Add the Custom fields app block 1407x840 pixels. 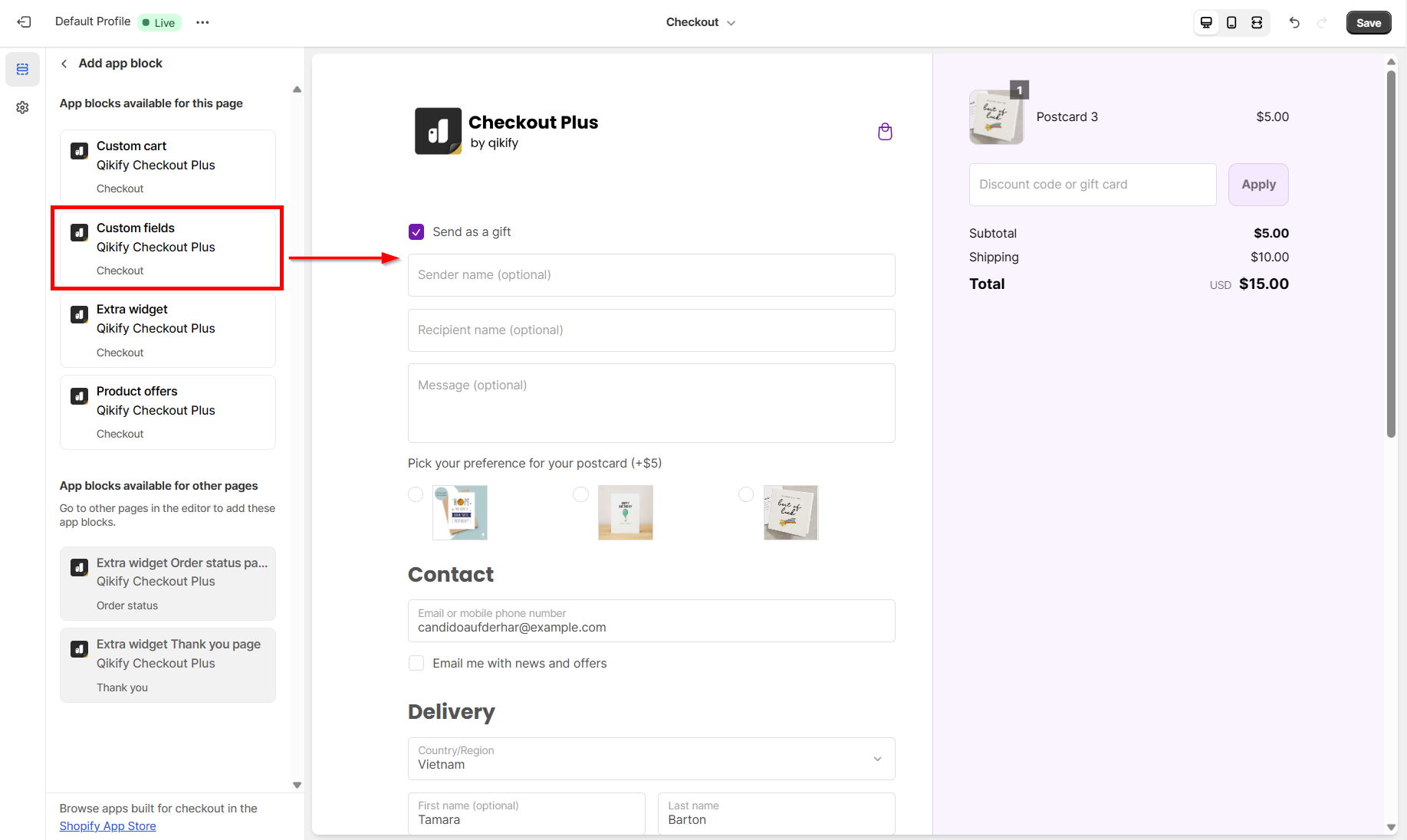(x=168, y=248)
